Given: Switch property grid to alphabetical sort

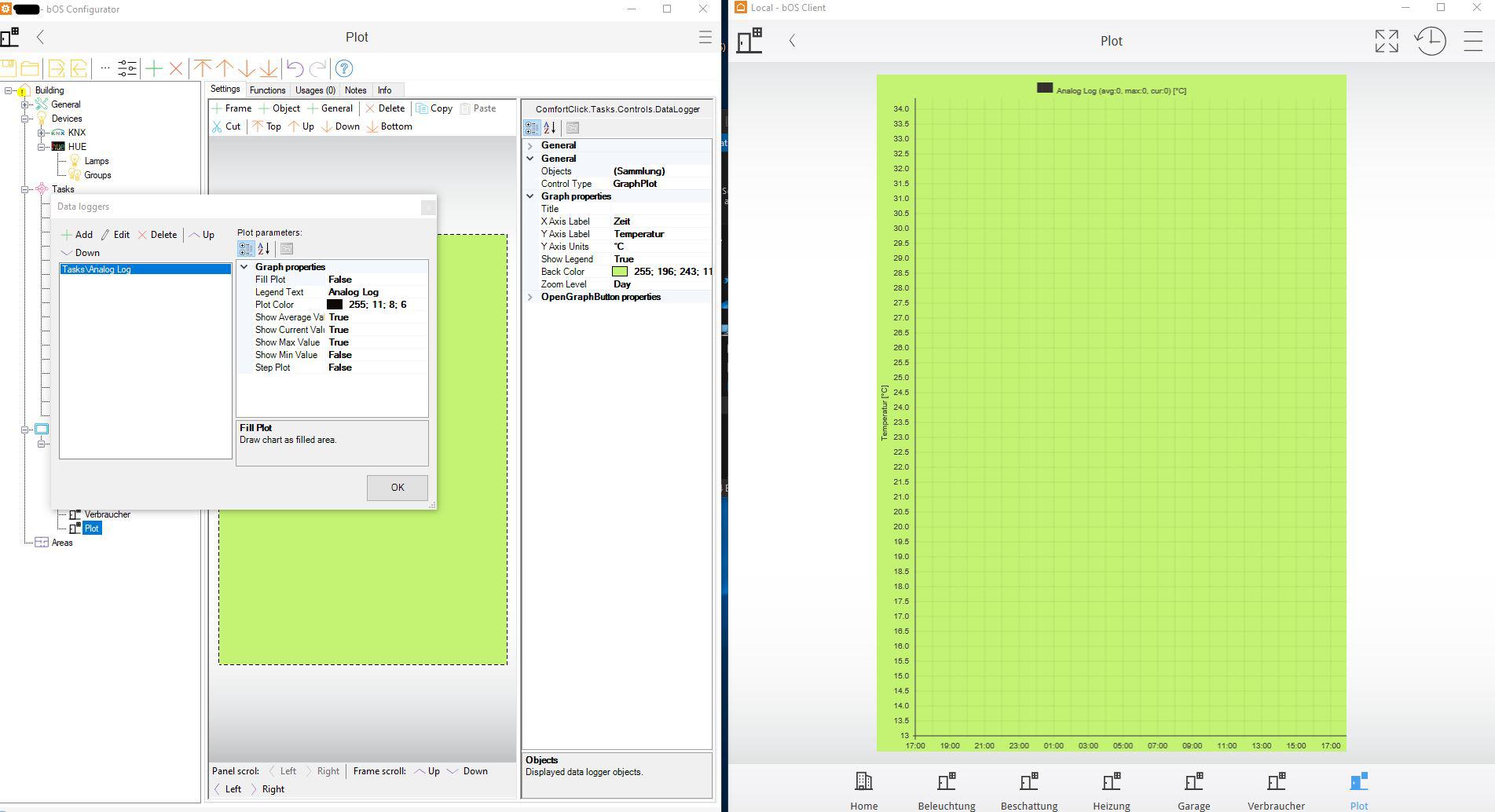Looking at the screenshot, I should click(x=550, y=127).
